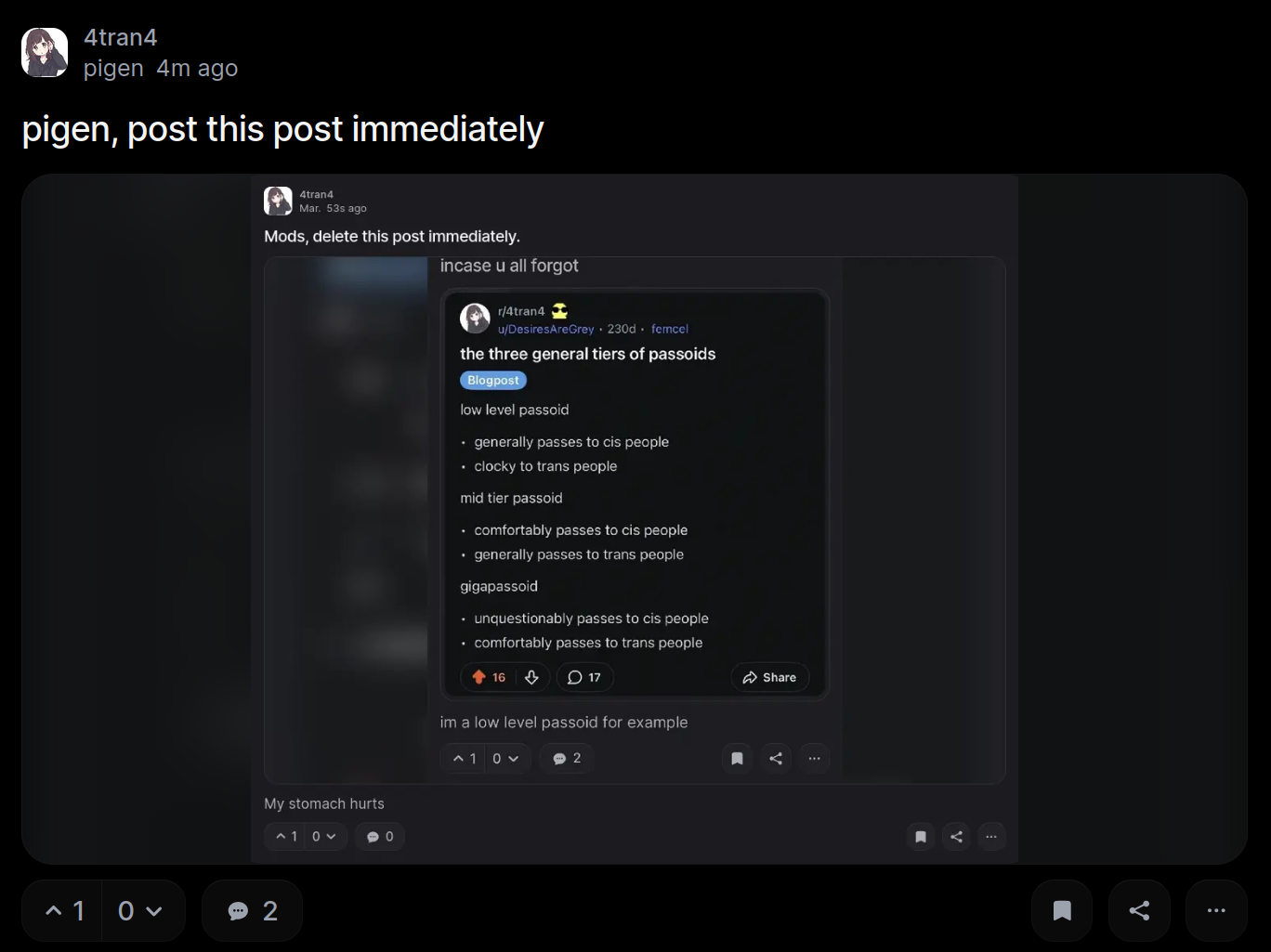Open the main post's more options menu
The image size is (1271, 952).
coord(1216,911)
